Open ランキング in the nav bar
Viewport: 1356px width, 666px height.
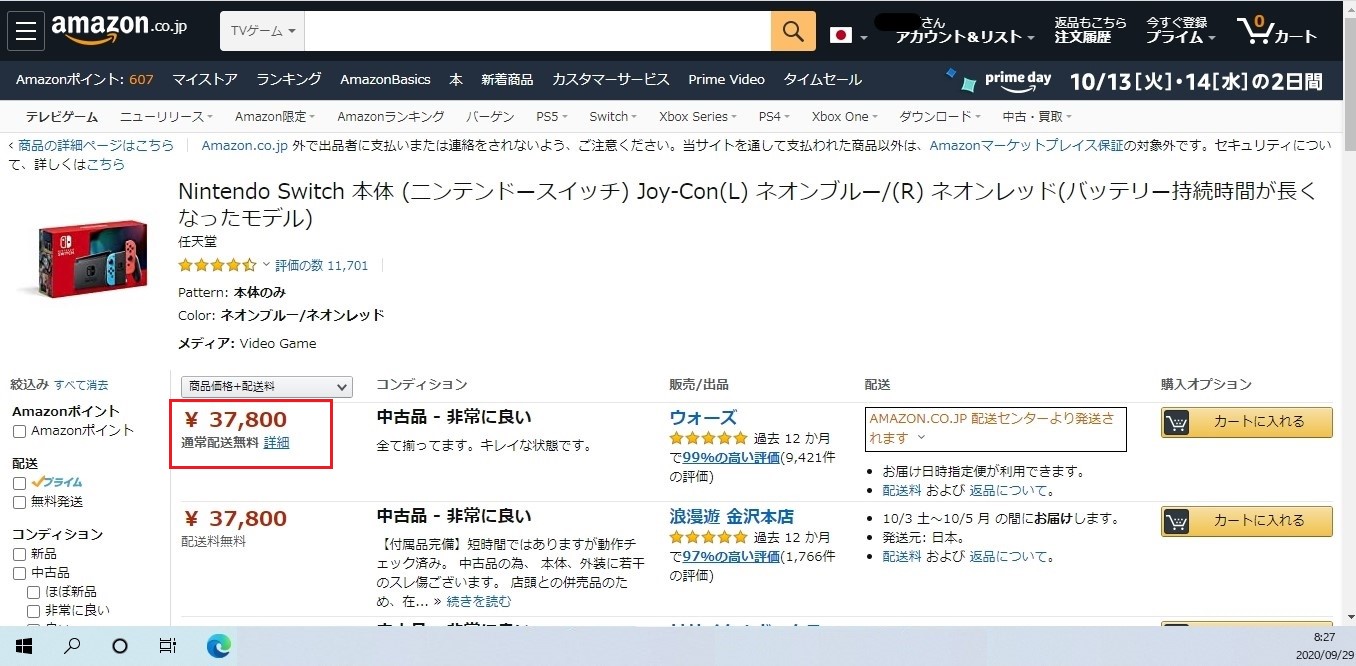(x=289, y=80)
